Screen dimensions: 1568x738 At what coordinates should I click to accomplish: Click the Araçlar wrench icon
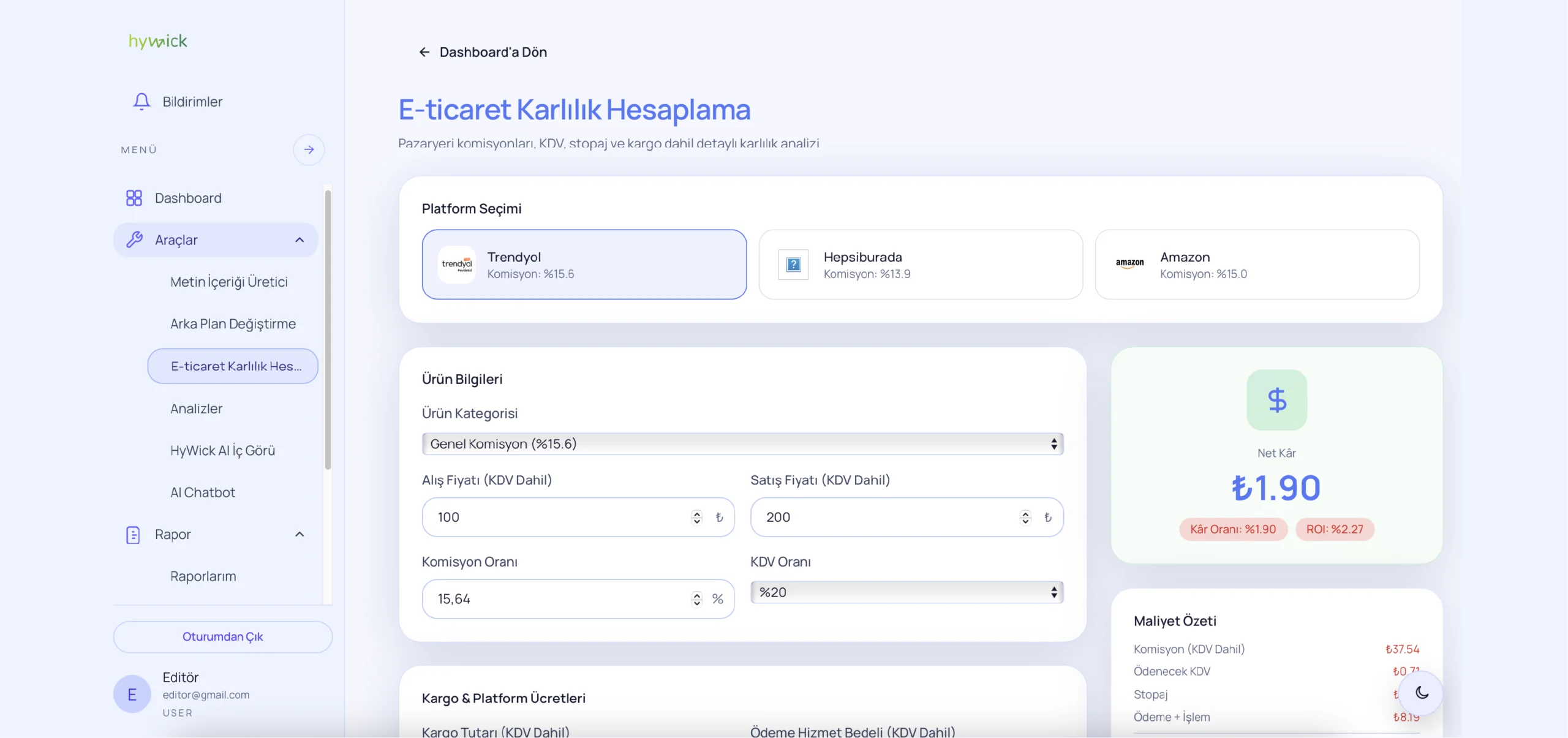point(134,239)
